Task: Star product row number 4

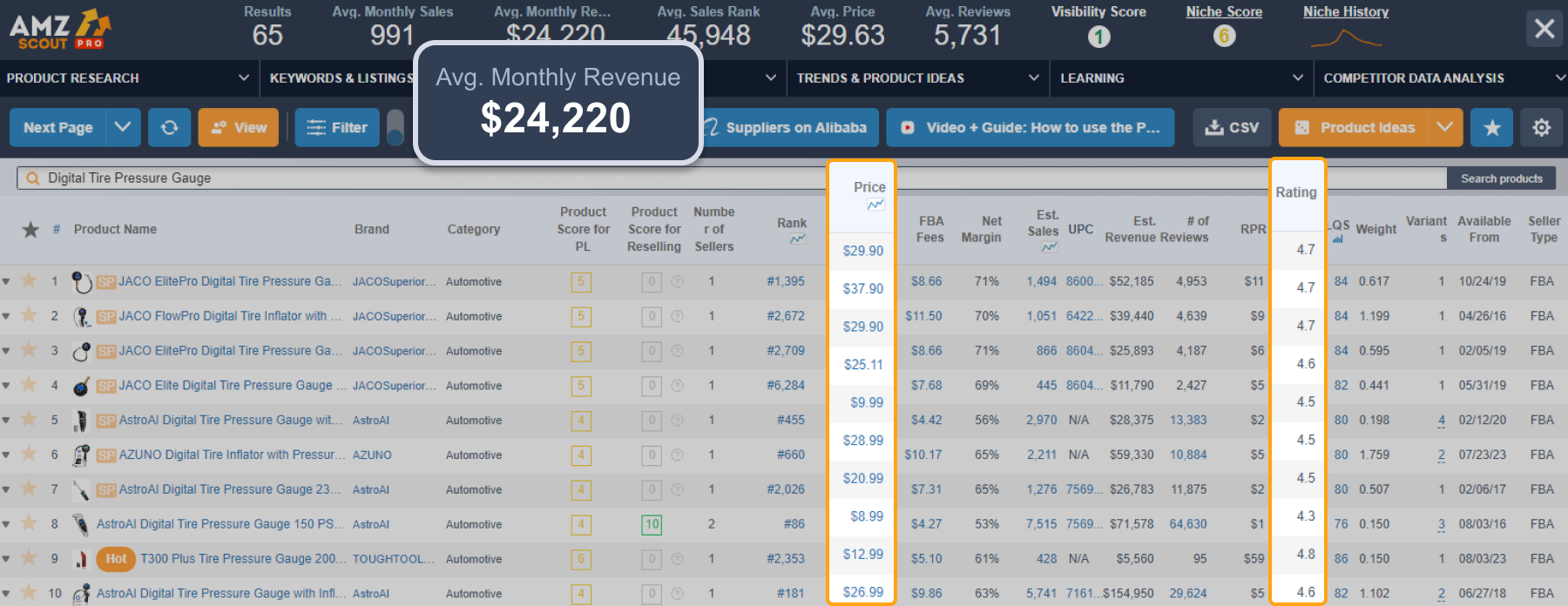Action: coord(29,384)
